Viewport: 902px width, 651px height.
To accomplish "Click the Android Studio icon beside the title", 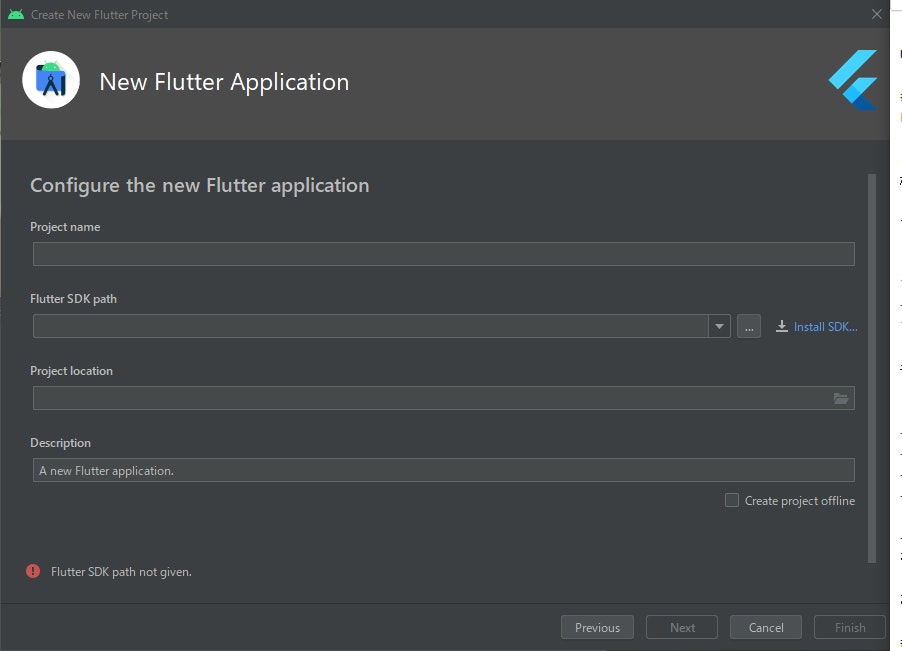I will pyautogui.click(x=50, y=79).
